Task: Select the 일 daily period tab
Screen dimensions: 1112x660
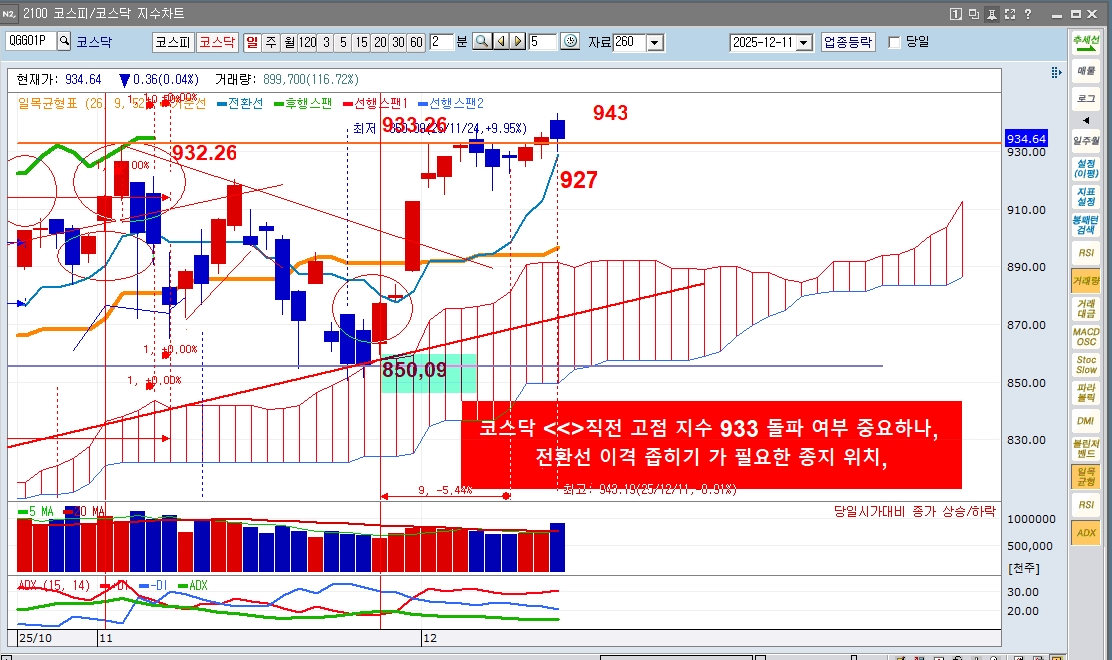Action: point(252,42)
